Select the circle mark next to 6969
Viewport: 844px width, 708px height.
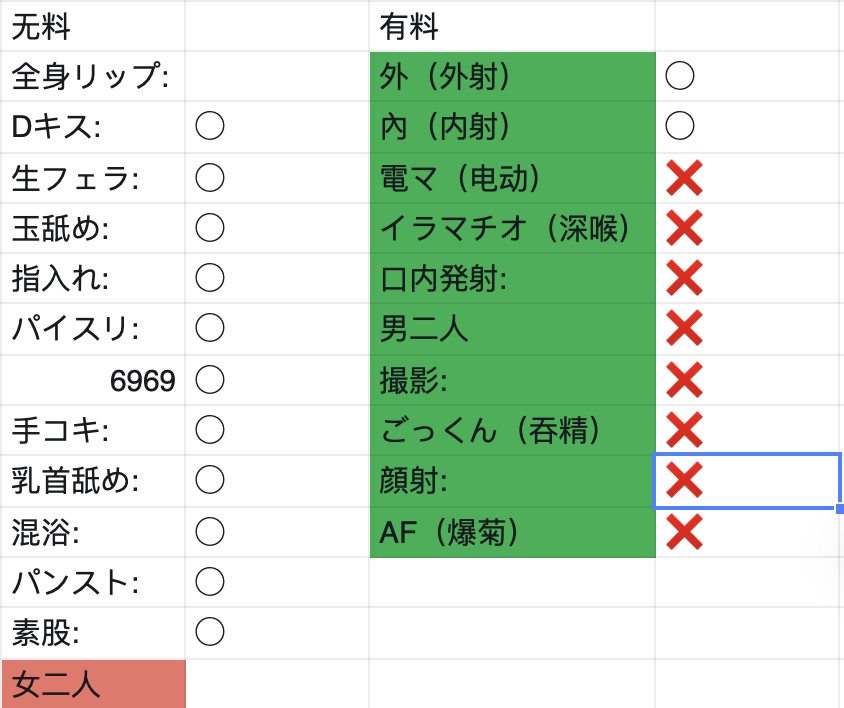point(210,380)
